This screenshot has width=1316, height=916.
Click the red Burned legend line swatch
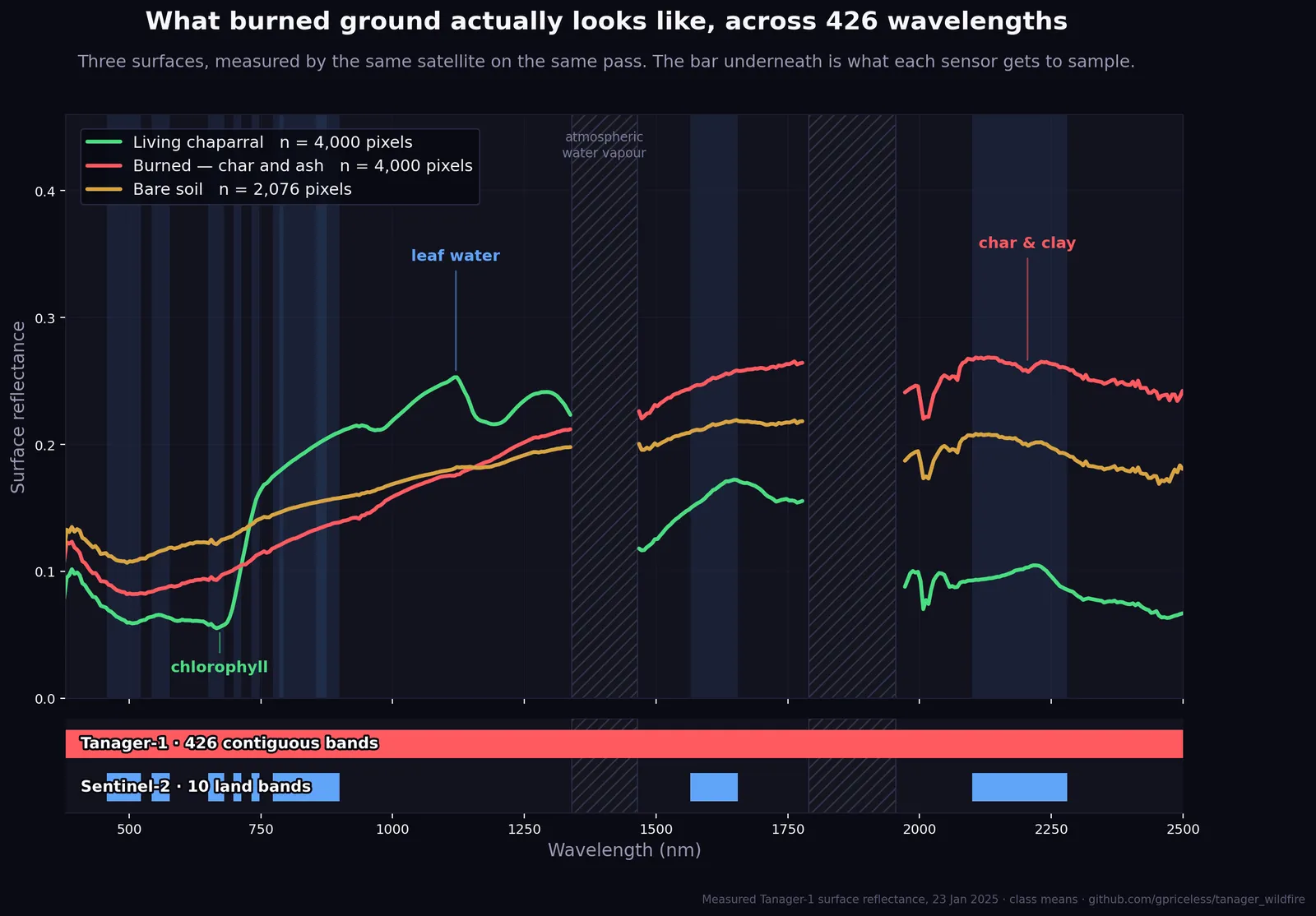click(x=104, y=166)
